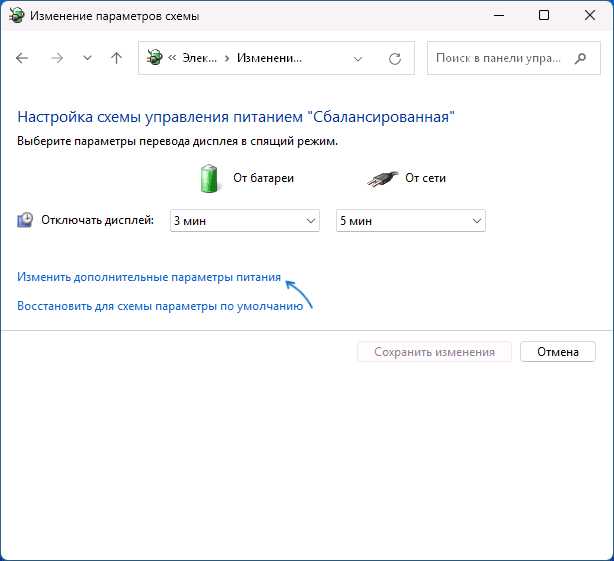Image resolution: width=614 pixels, height=561 pixels.
Task: Open "Изменить дополнительные параметры питания" link
Action: pyautogui.click(x=149, y=277)
